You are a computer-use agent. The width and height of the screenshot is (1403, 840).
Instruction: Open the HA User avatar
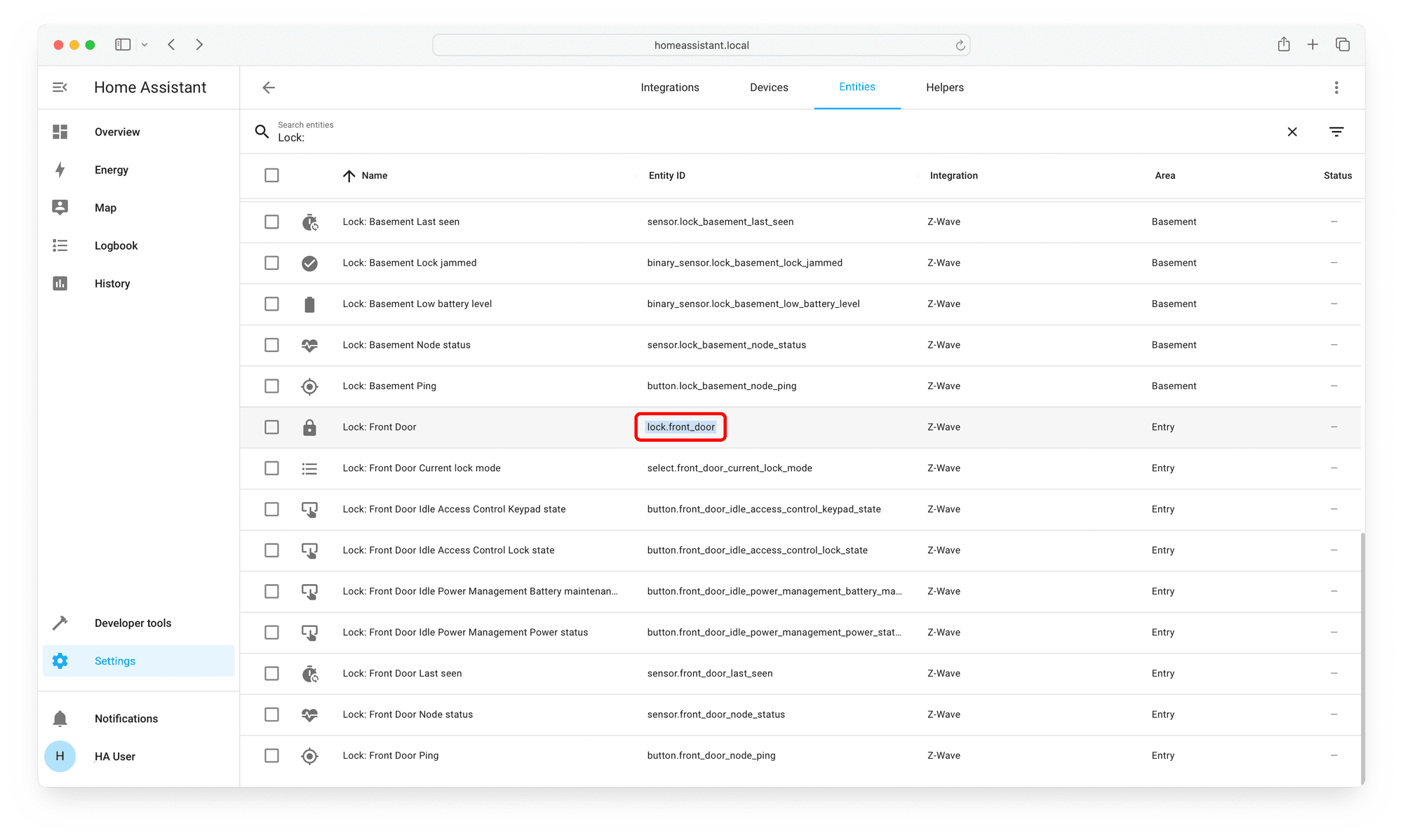pyautogui.click(x=60, y=757)
